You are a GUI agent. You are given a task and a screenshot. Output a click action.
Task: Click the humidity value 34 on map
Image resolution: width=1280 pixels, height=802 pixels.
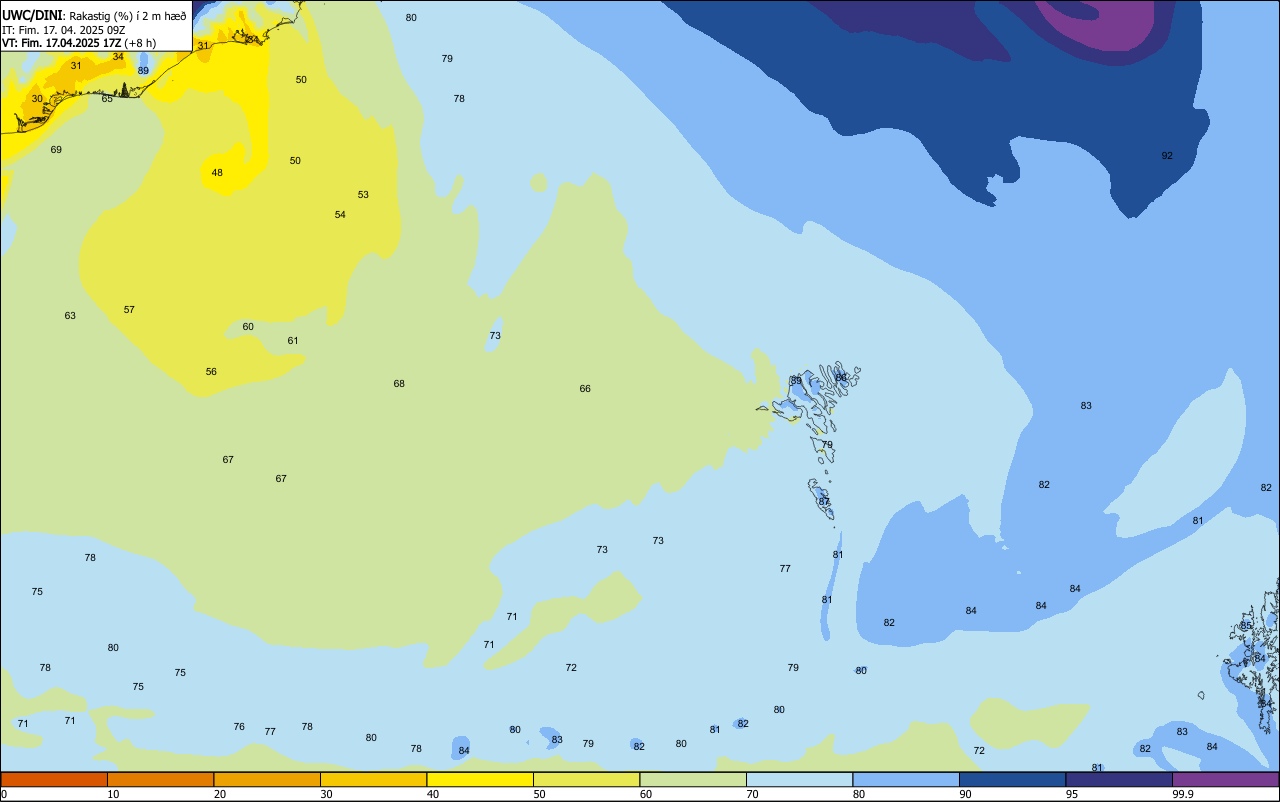click(x=118, y=57)
